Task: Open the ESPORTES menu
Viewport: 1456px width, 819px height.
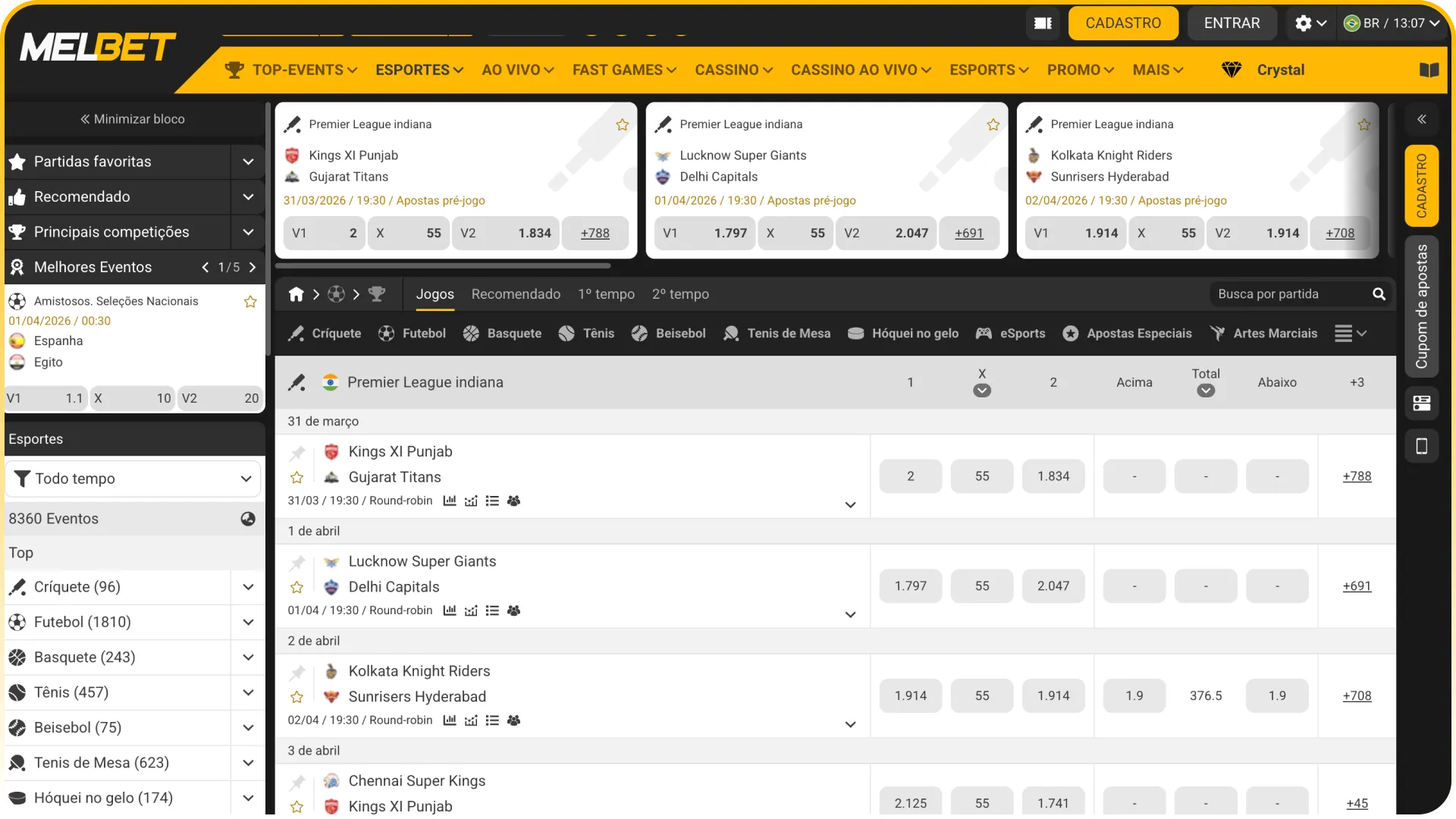Action: click(x=419, y=70)
